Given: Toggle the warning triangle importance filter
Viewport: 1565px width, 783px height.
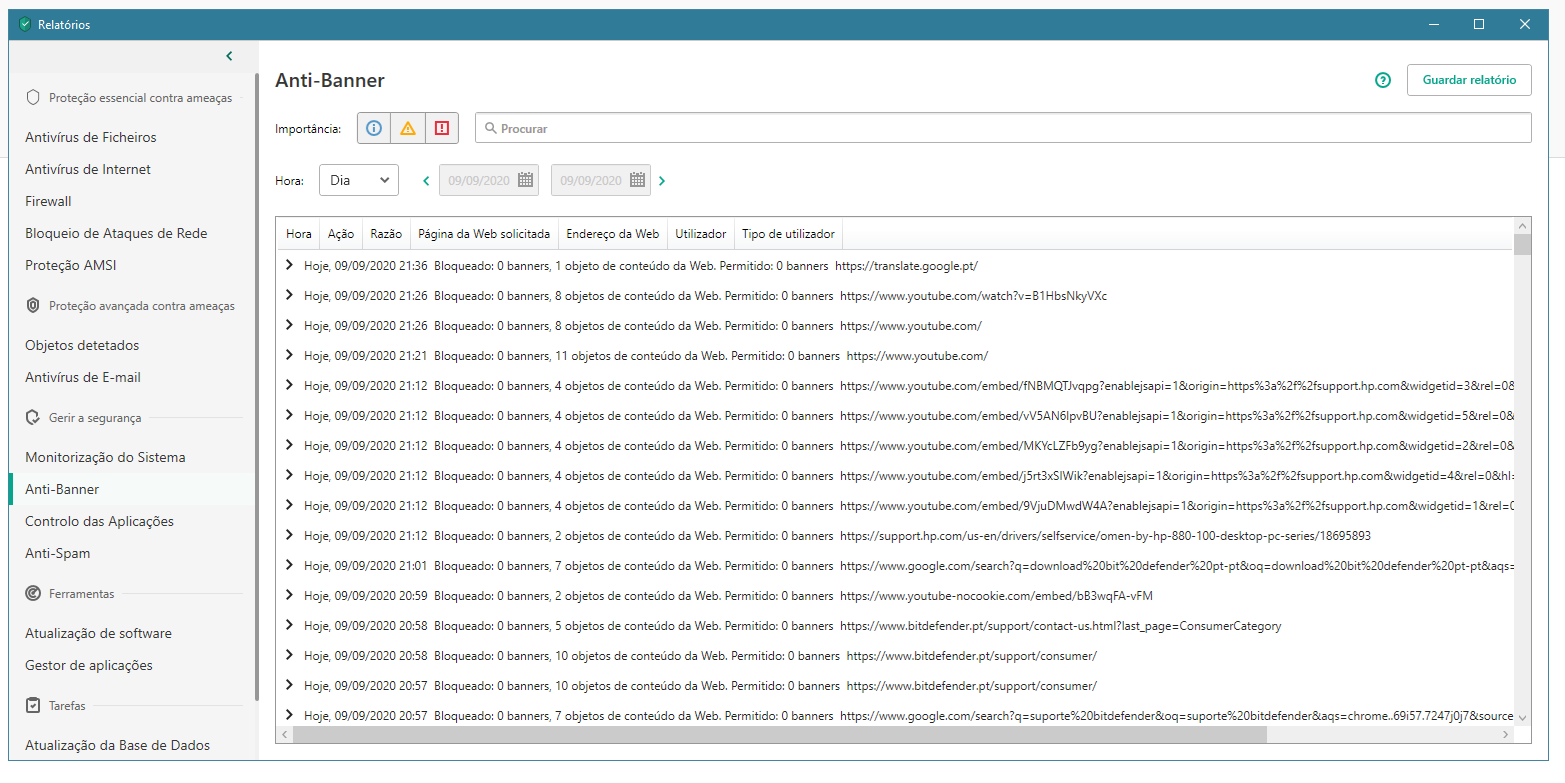Looking at the screenshot, I should (x=408, y=128).
